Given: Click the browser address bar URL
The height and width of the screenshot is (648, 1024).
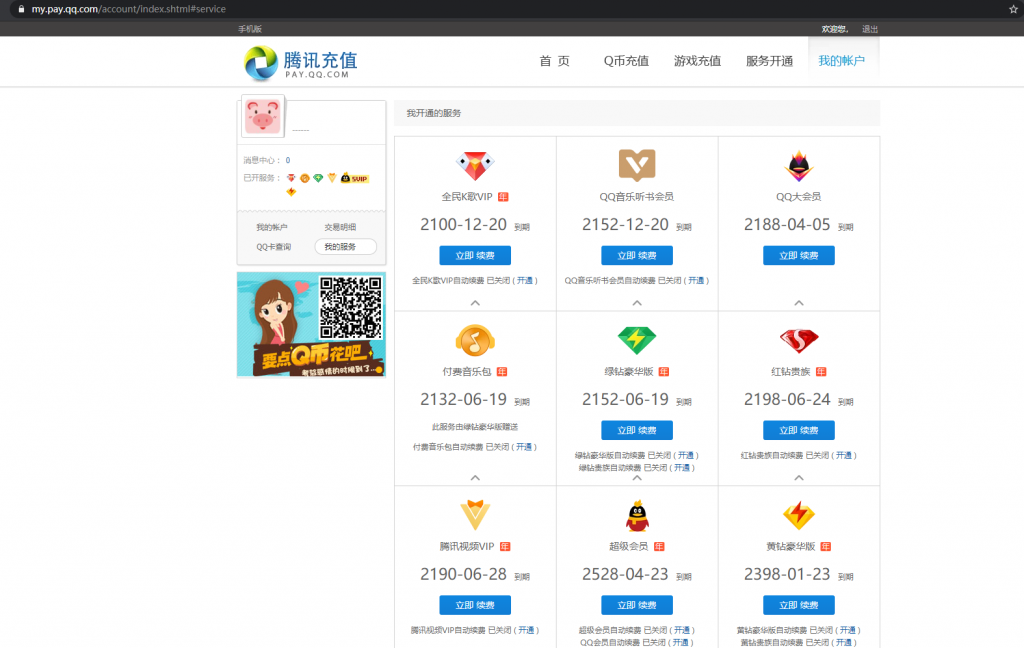Looking at the screenshot, I should (x=129, y=9).
